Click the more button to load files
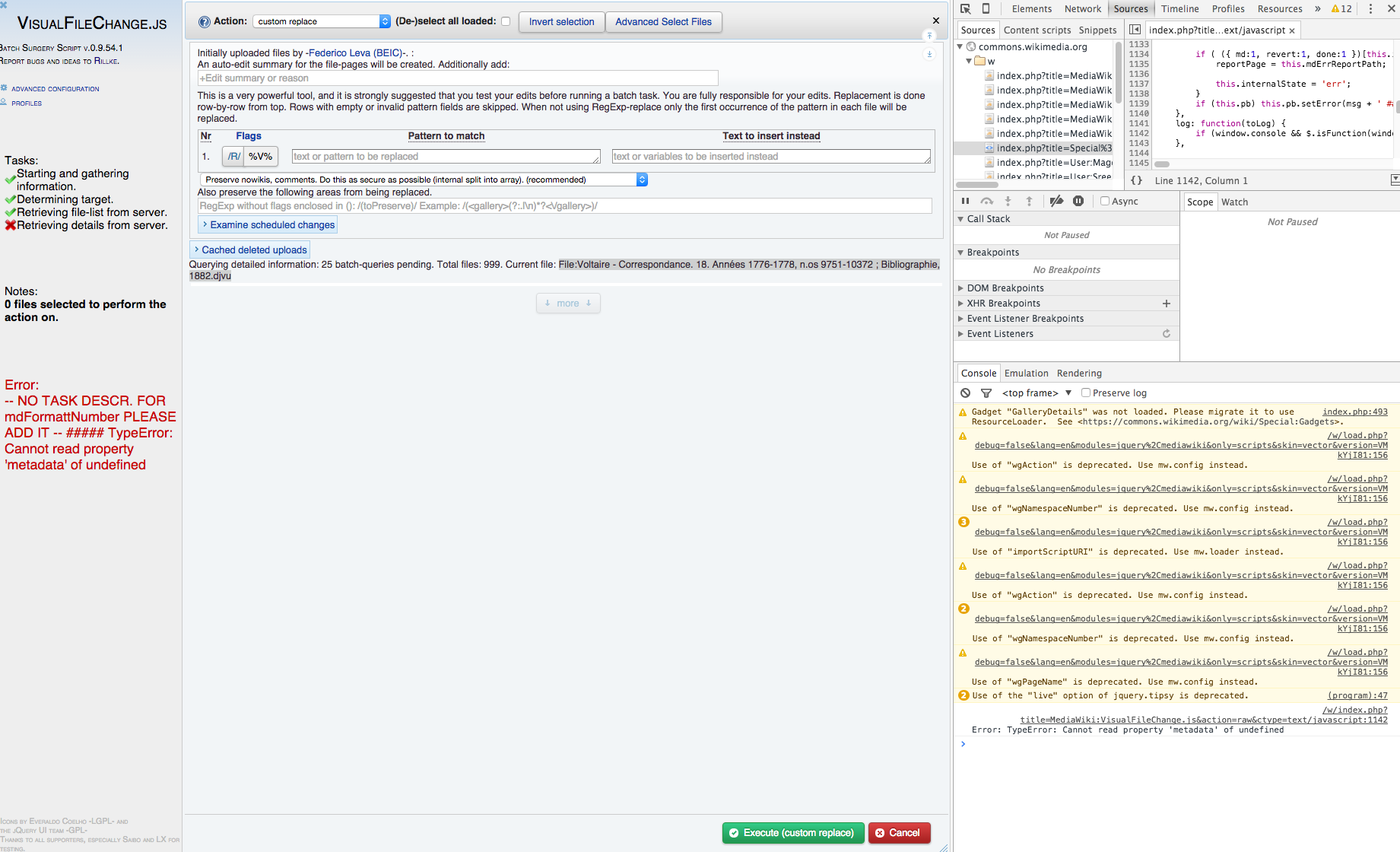1400x852 pixels. (x=568, y=304)
